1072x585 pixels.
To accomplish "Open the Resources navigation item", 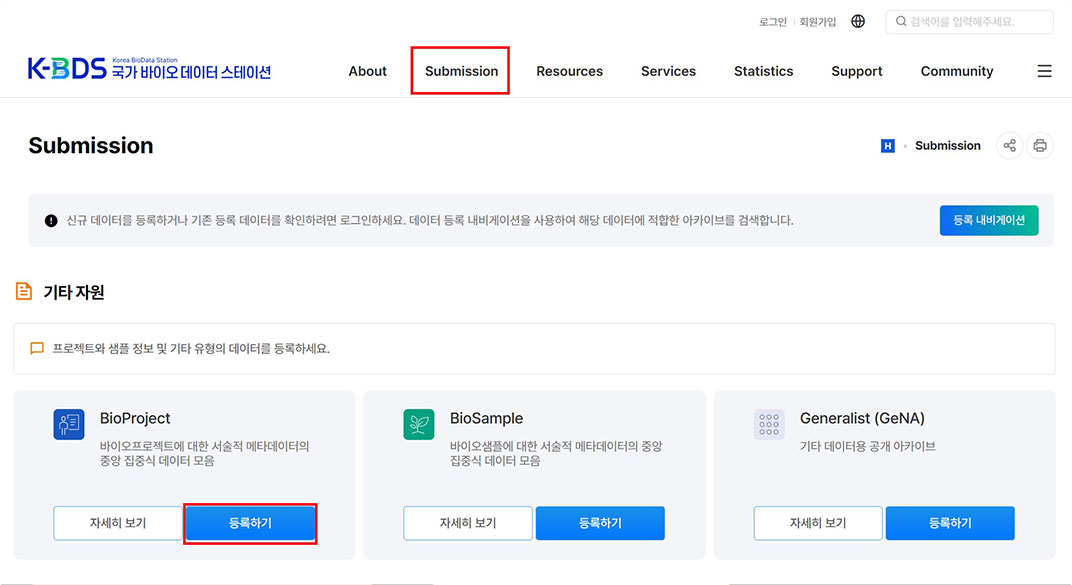I will pos(569,71).
